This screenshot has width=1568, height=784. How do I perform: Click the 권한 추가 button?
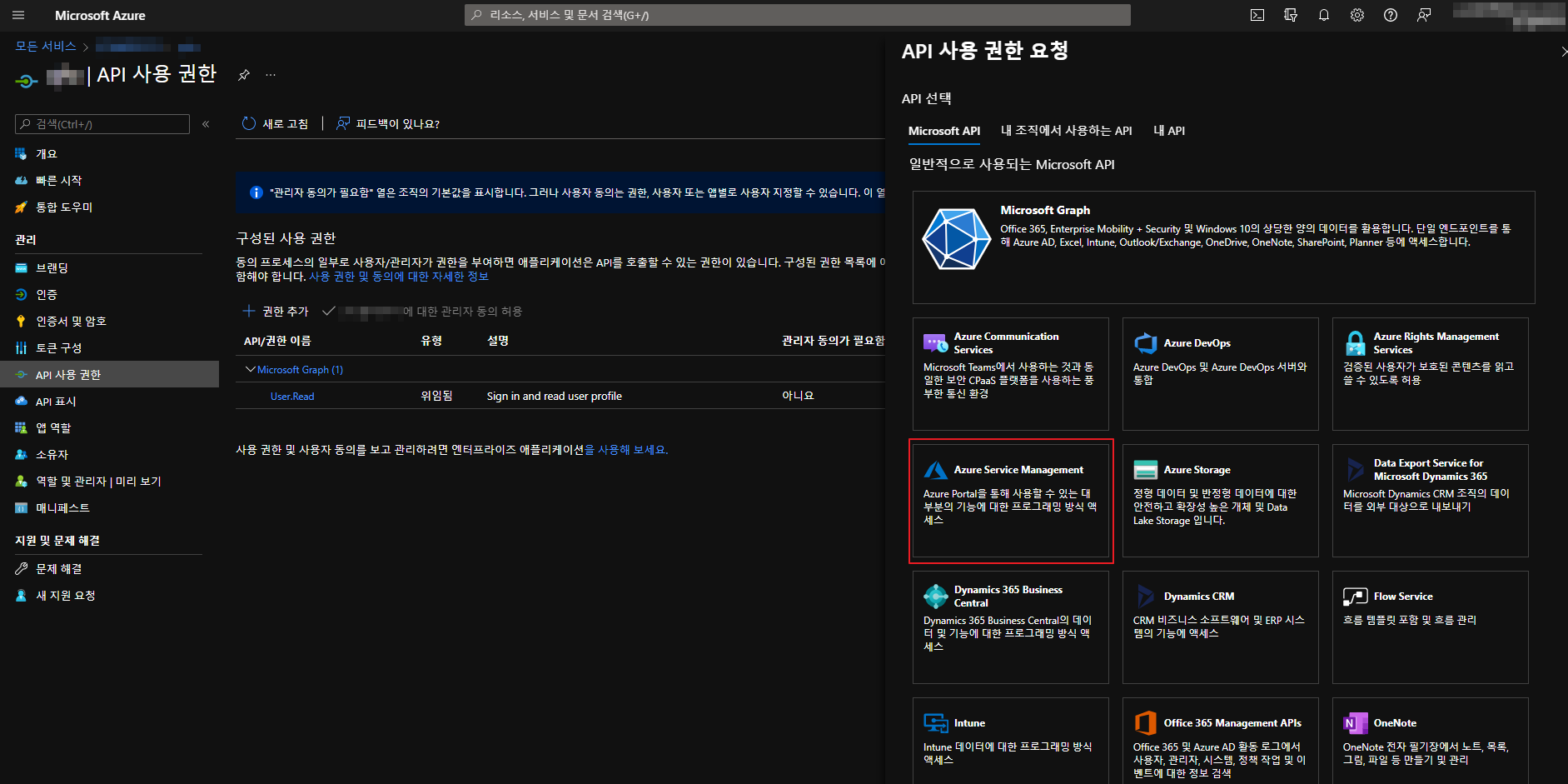(x=276, y=311)
